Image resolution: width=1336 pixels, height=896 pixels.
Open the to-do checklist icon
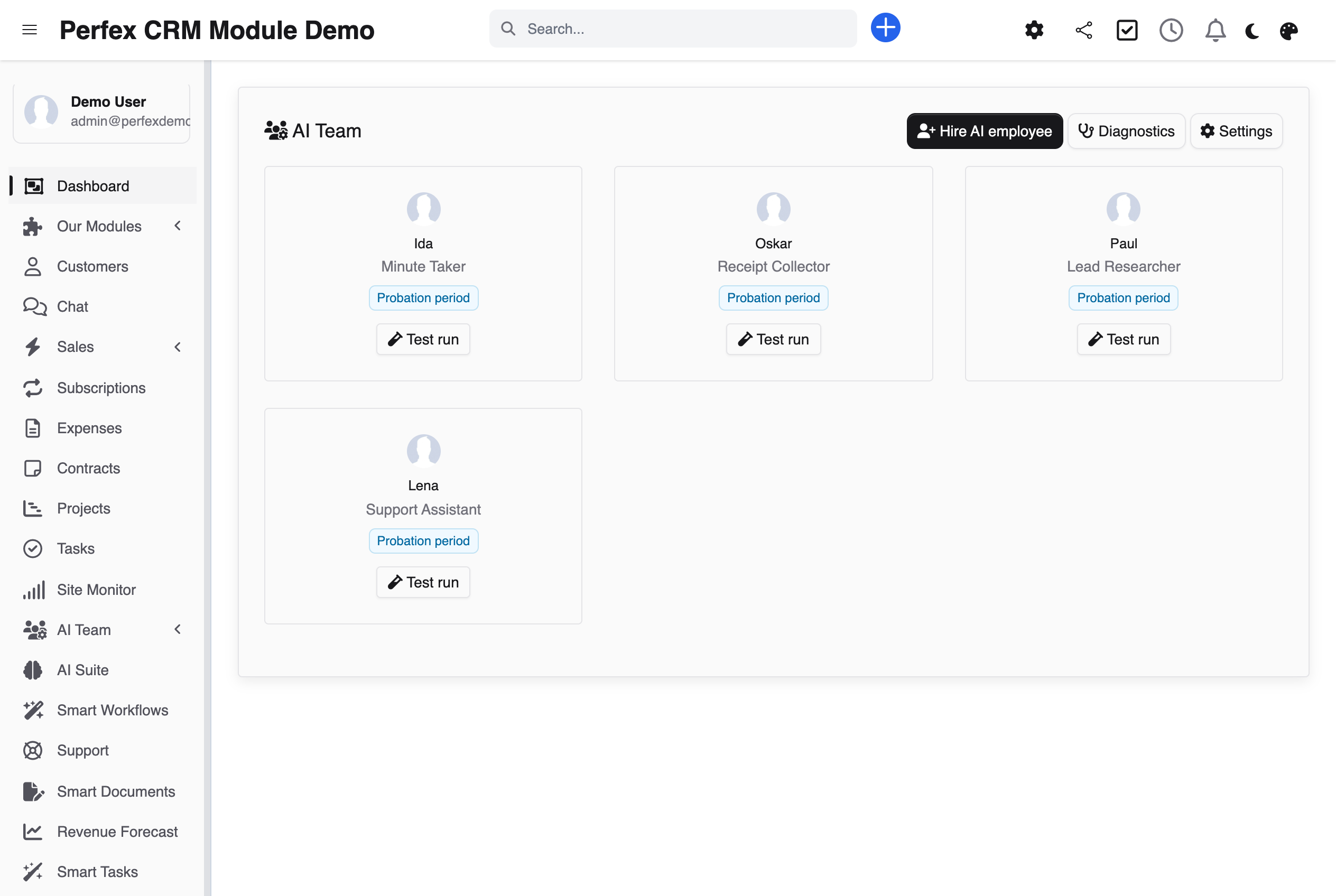(x=1127, y=30)
